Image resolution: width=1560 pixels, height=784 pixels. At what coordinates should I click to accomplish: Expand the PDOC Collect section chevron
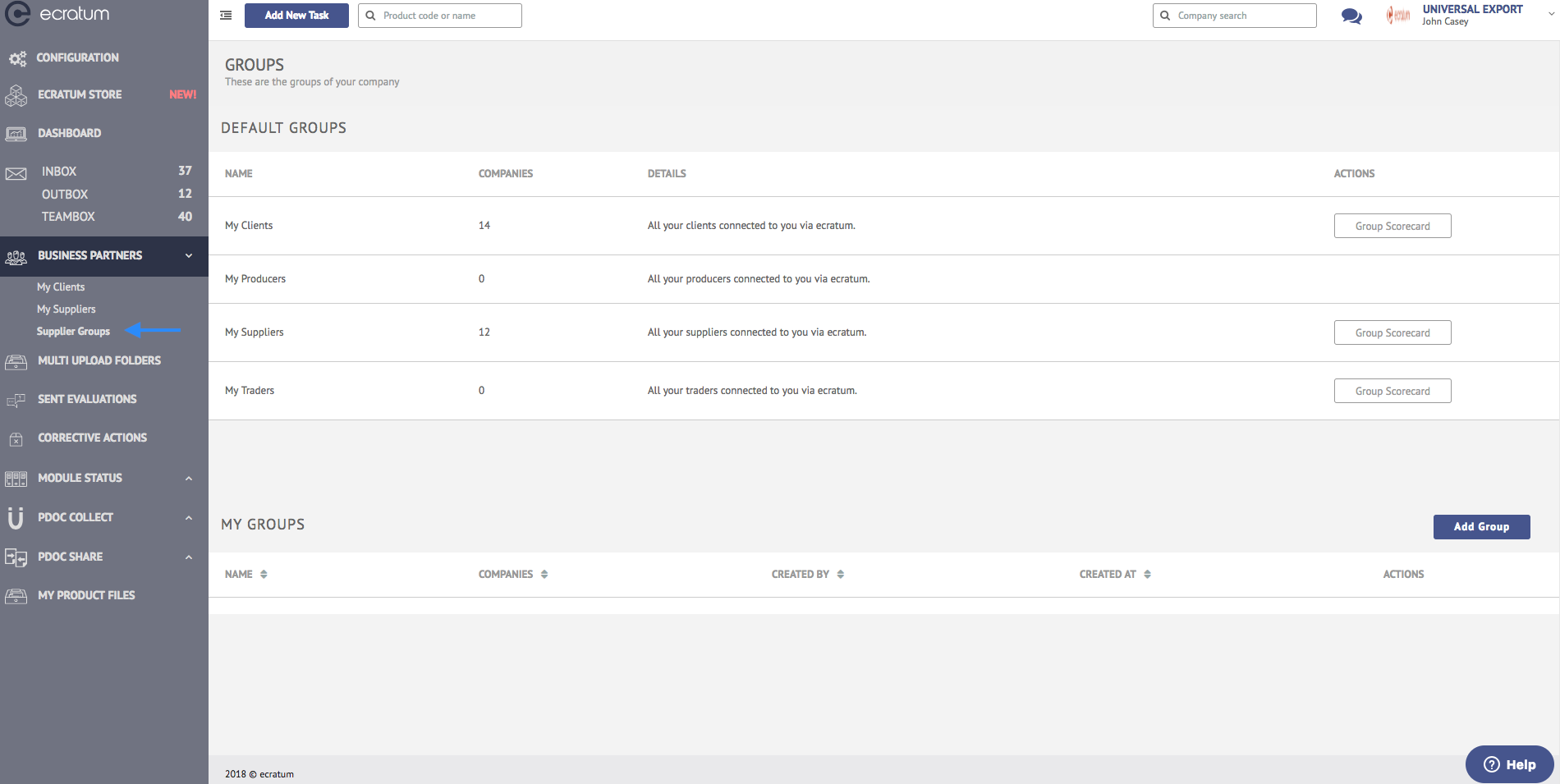tap(189, 518)
